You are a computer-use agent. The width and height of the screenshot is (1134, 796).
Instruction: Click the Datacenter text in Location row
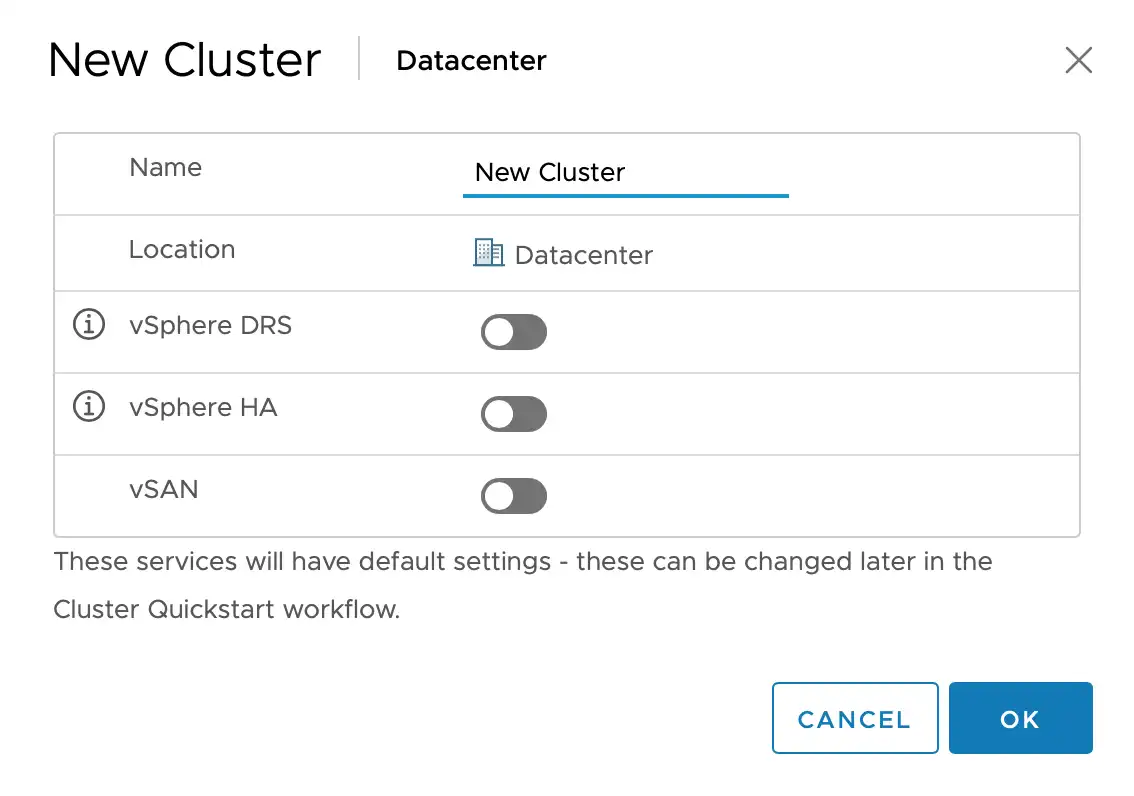(x=584, y=255)
